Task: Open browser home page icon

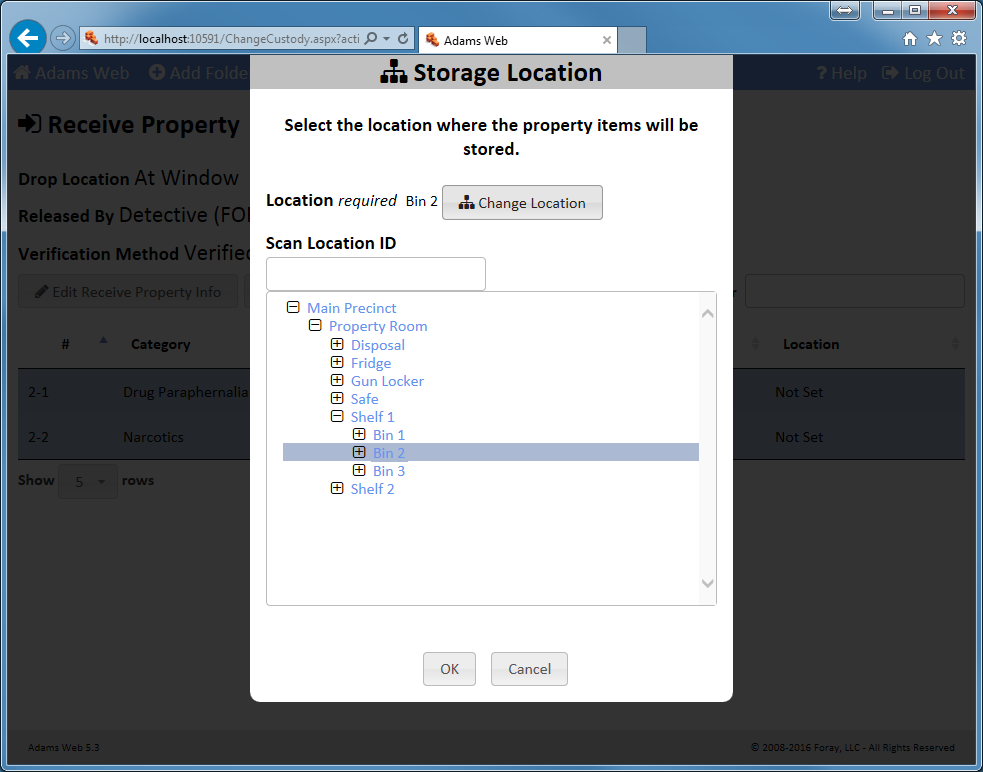Action: (x=909, y=39)
